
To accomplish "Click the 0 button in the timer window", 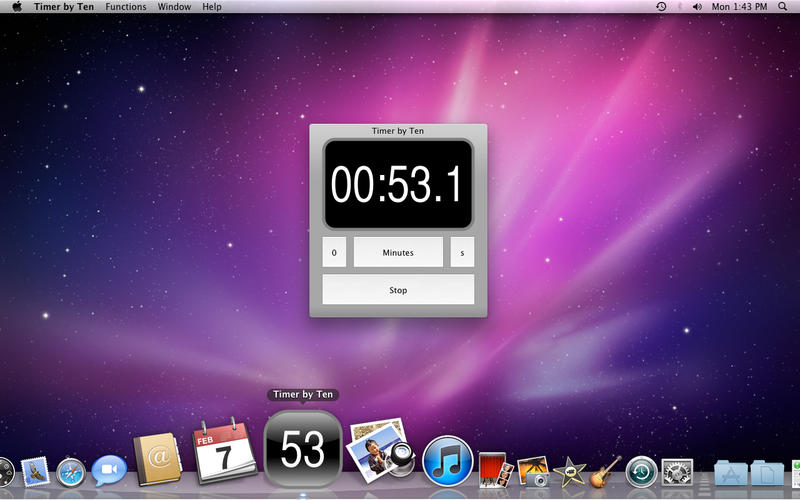I will coord(334,252).
